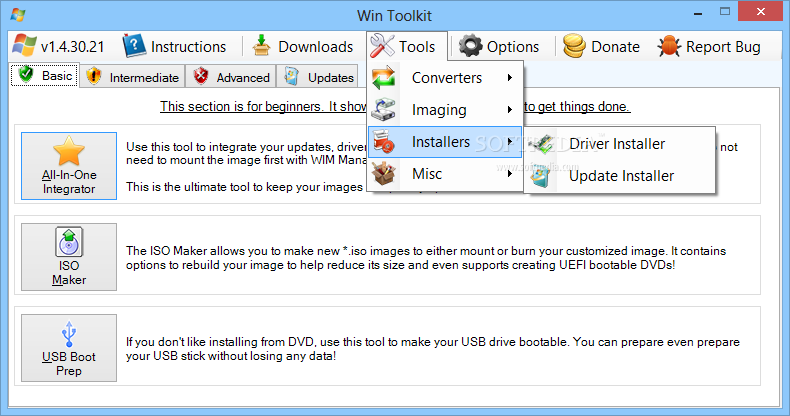Expand the Installers submenu arrow
Viewport: 790px width, 416px height.
click(510, 142)
